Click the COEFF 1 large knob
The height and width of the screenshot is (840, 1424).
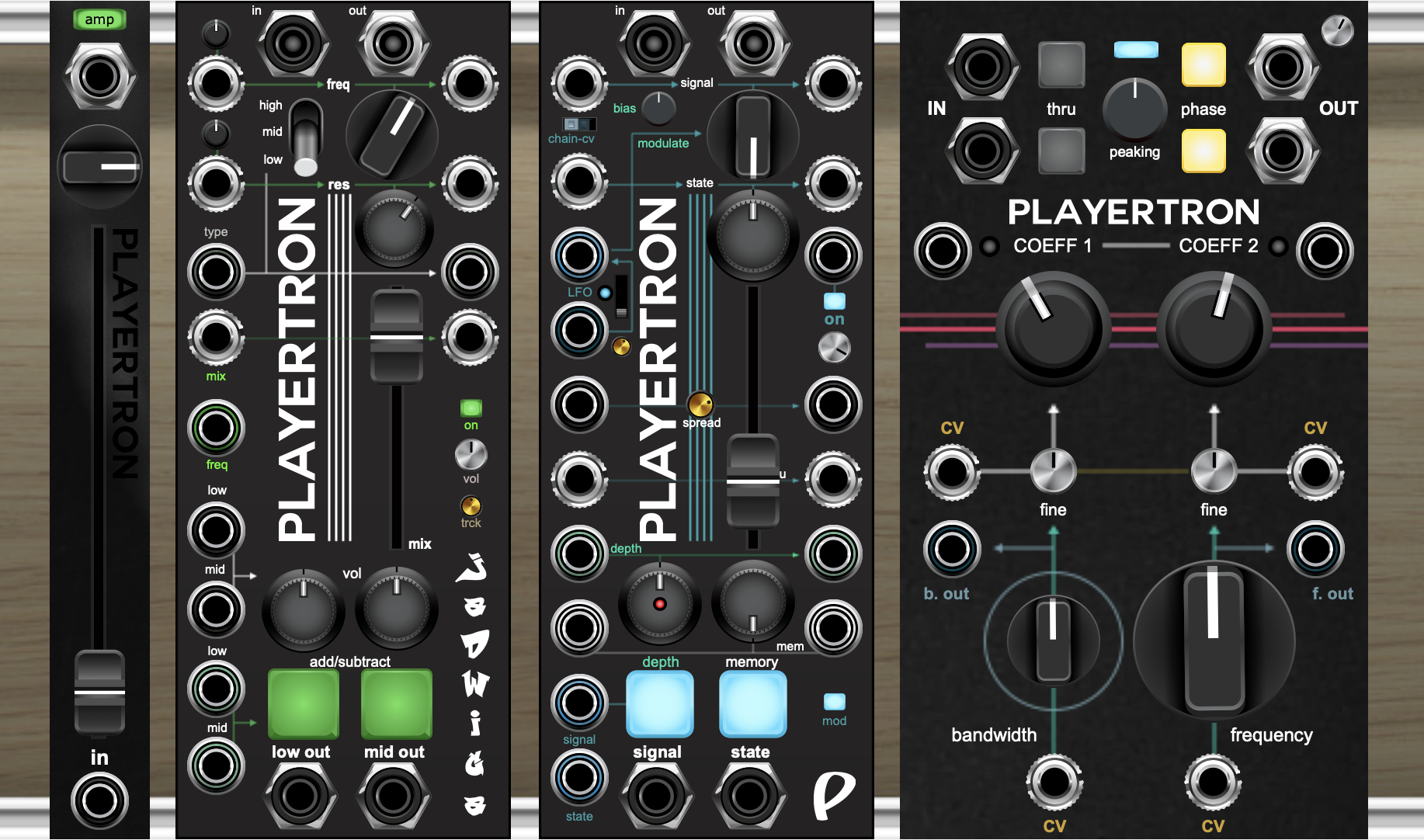tap(1052, 328)
